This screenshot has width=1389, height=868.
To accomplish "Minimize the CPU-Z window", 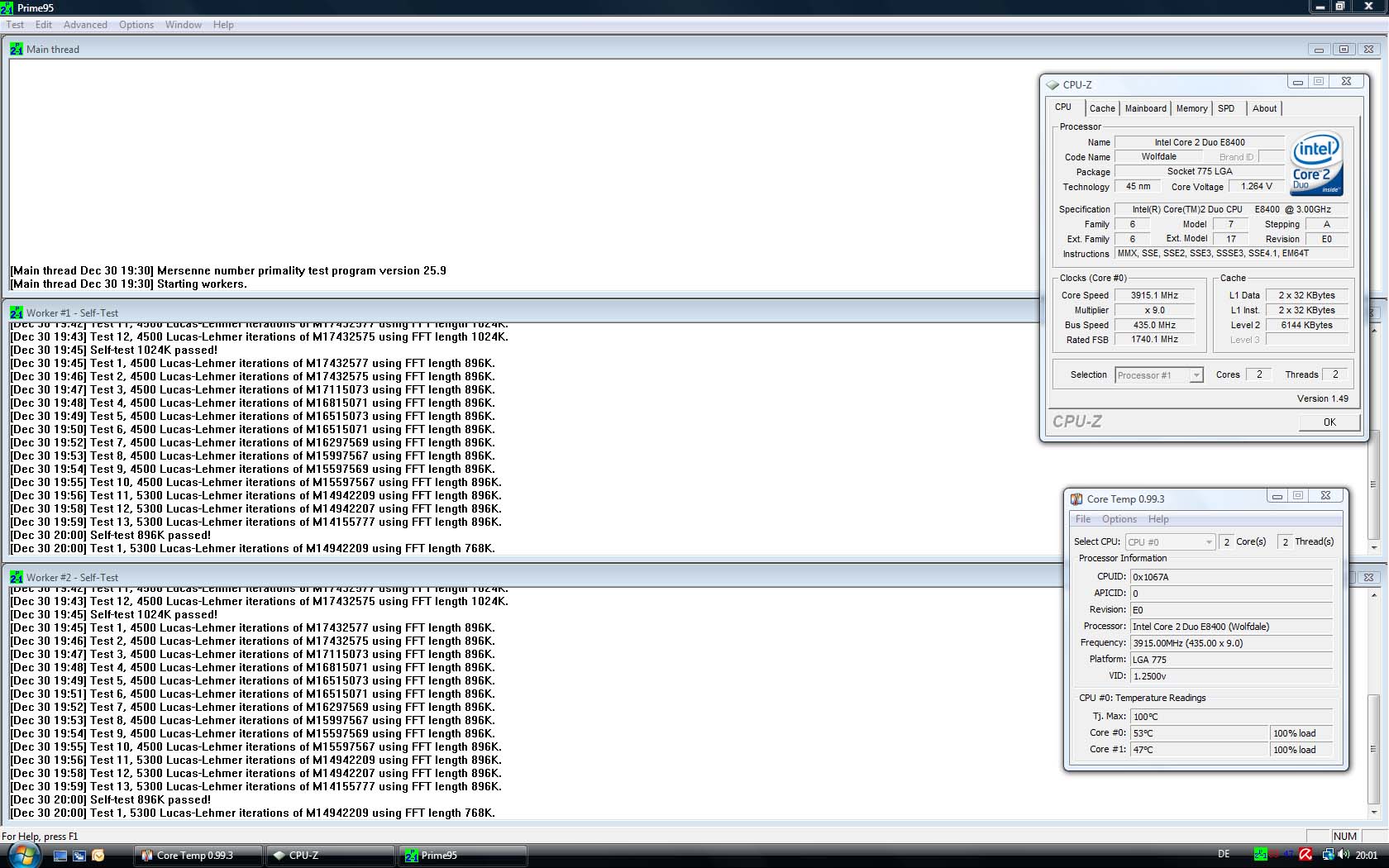I will click(x=1298, y=81).
